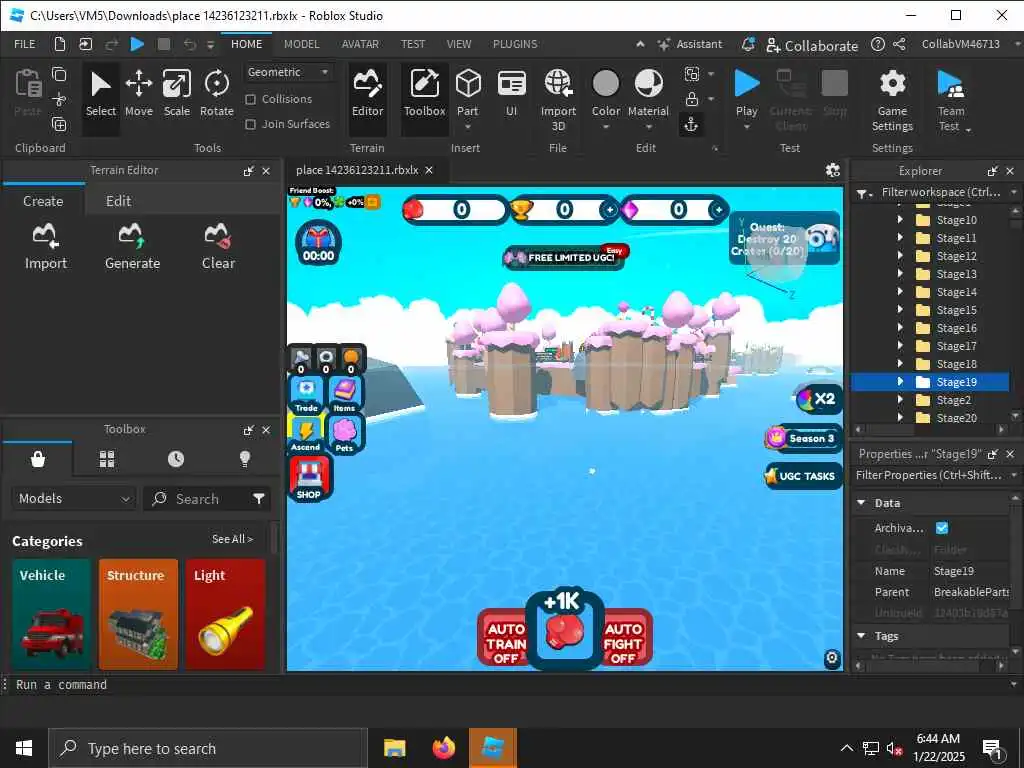The height and width of the screenshot is (768, 1024).
Task: Toggle the Archivable checkbox
Action: tap(942, 528)
